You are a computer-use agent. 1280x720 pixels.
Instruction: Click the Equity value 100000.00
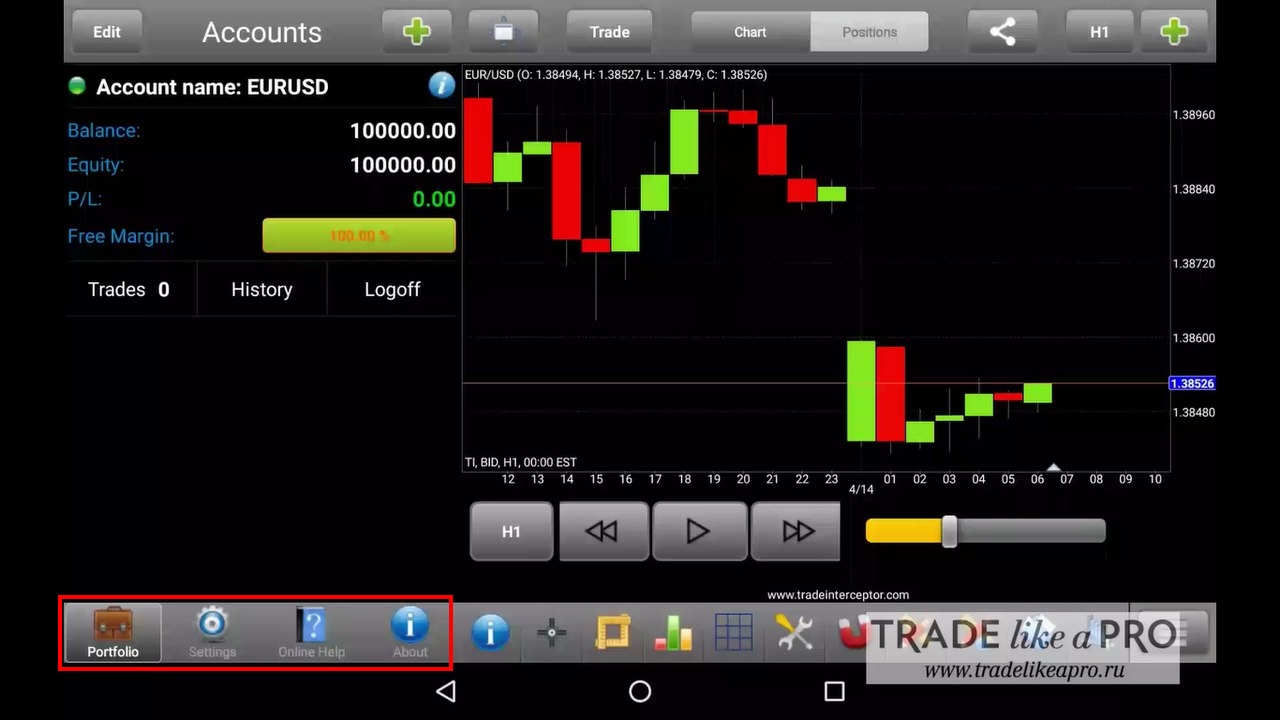coord(402,165)
